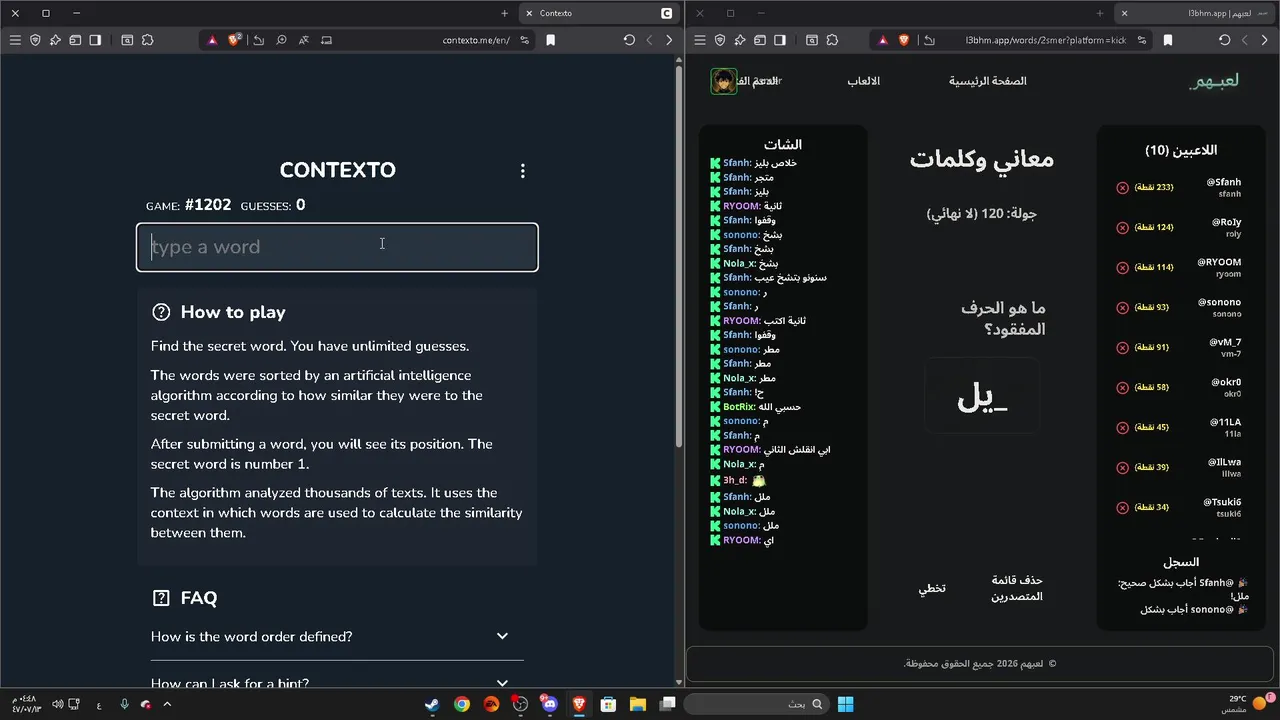This screenshot has width=1280, height=720.
Task: Close the Contexto tab
Action: click(x=529, y=13)
